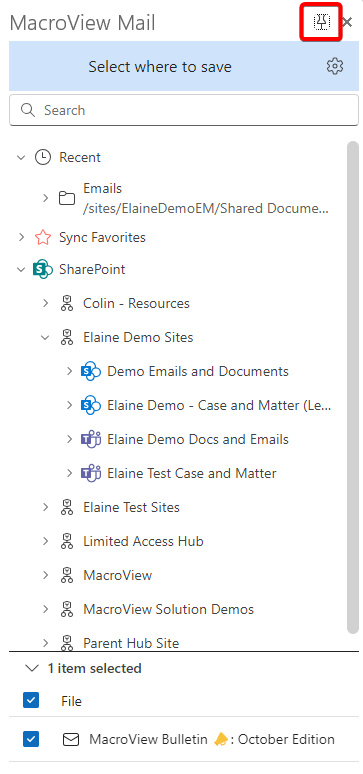The width and height of the screenshot is (363, 774).
Task: Select Demo Emails and Documents
Action: coord(198,371)
